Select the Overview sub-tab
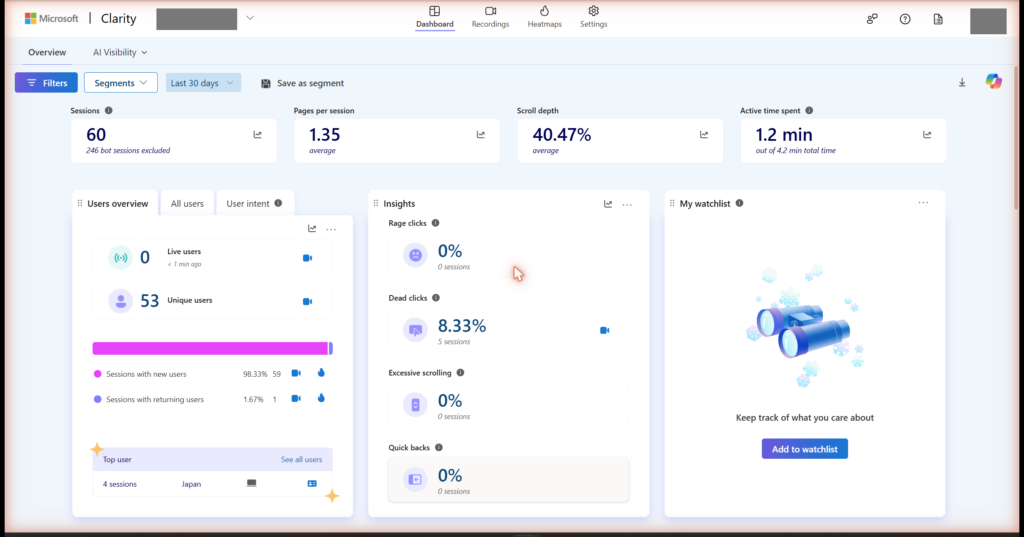Viewport: 1024px width, 537px height. point(47,52)
